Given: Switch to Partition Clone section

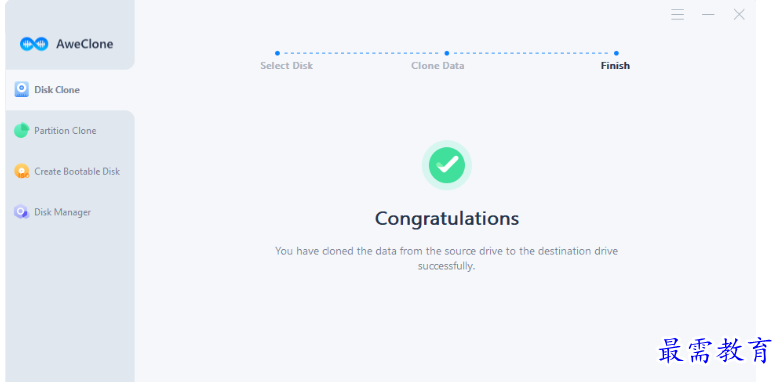Looking at the screenshot, I should 70,131.
